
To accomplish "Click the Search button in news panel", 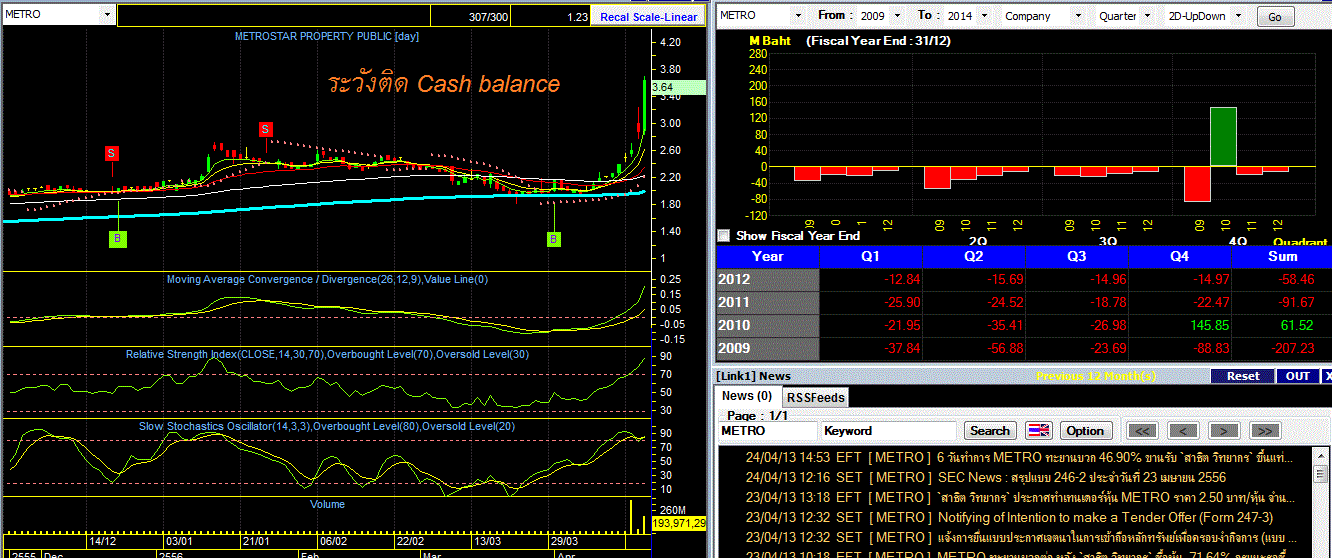I will tap(990, 431).
